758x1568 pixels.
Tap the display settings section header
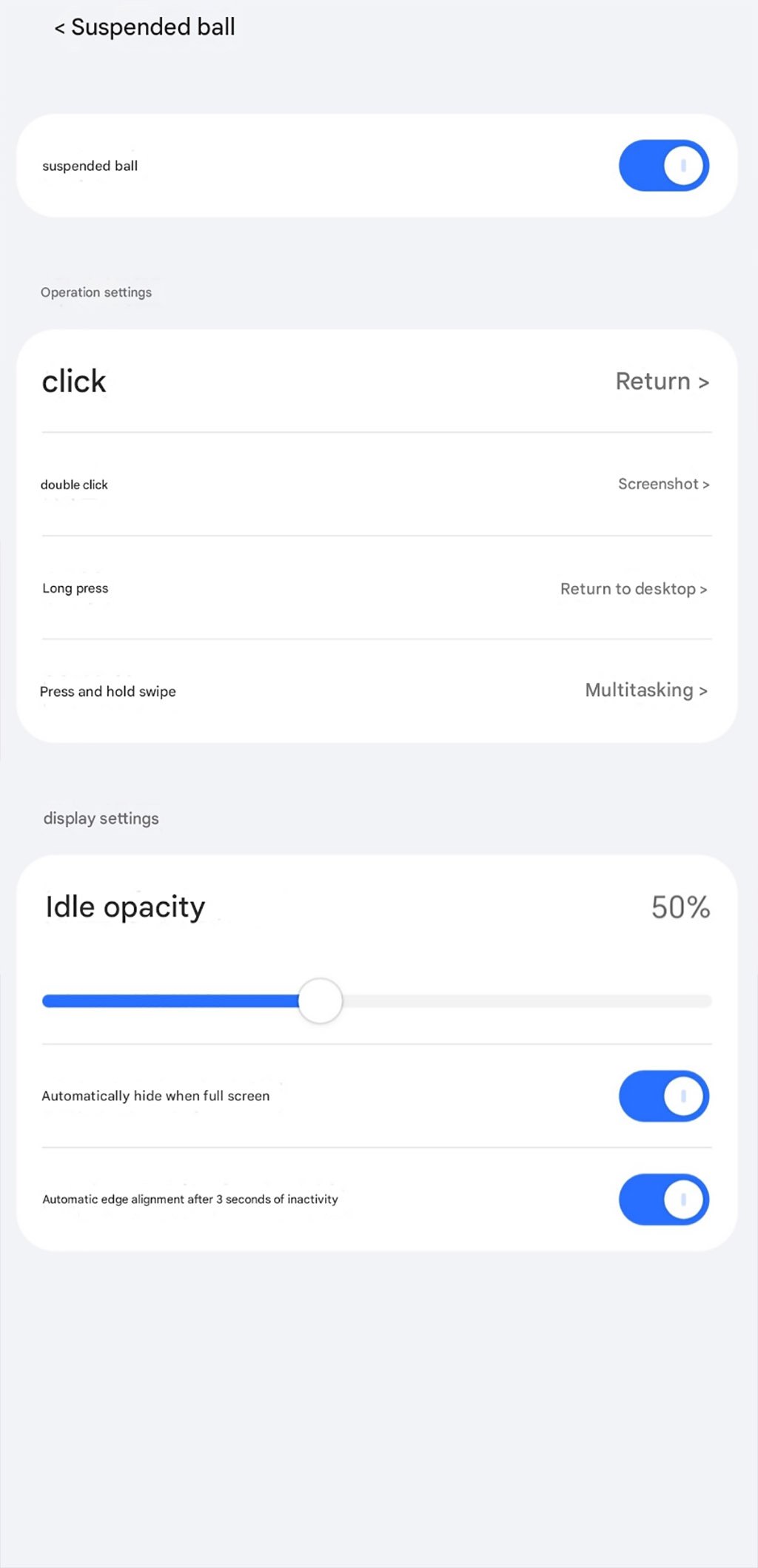[101, 818]
